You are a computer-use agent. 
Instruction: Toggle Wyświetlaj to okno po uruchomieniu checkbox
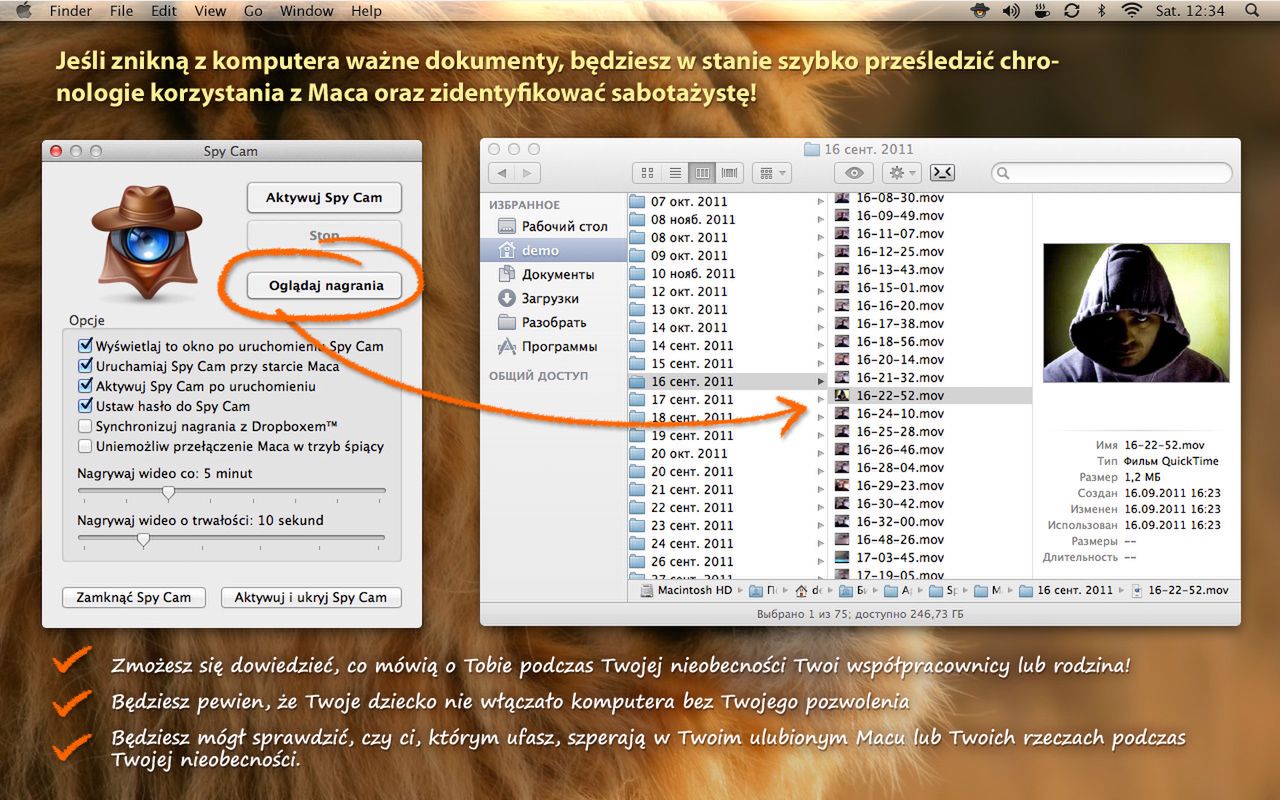[86, 346]
